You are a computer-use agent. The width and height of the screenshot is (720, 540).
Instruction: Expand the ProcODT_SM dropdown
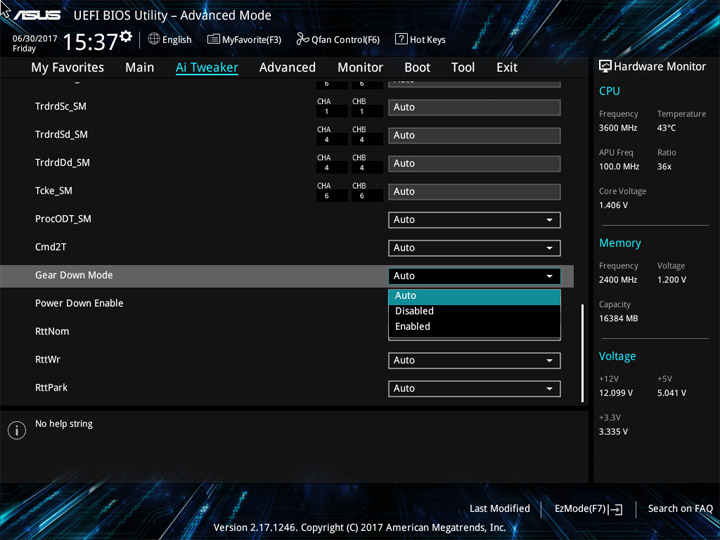474,220
